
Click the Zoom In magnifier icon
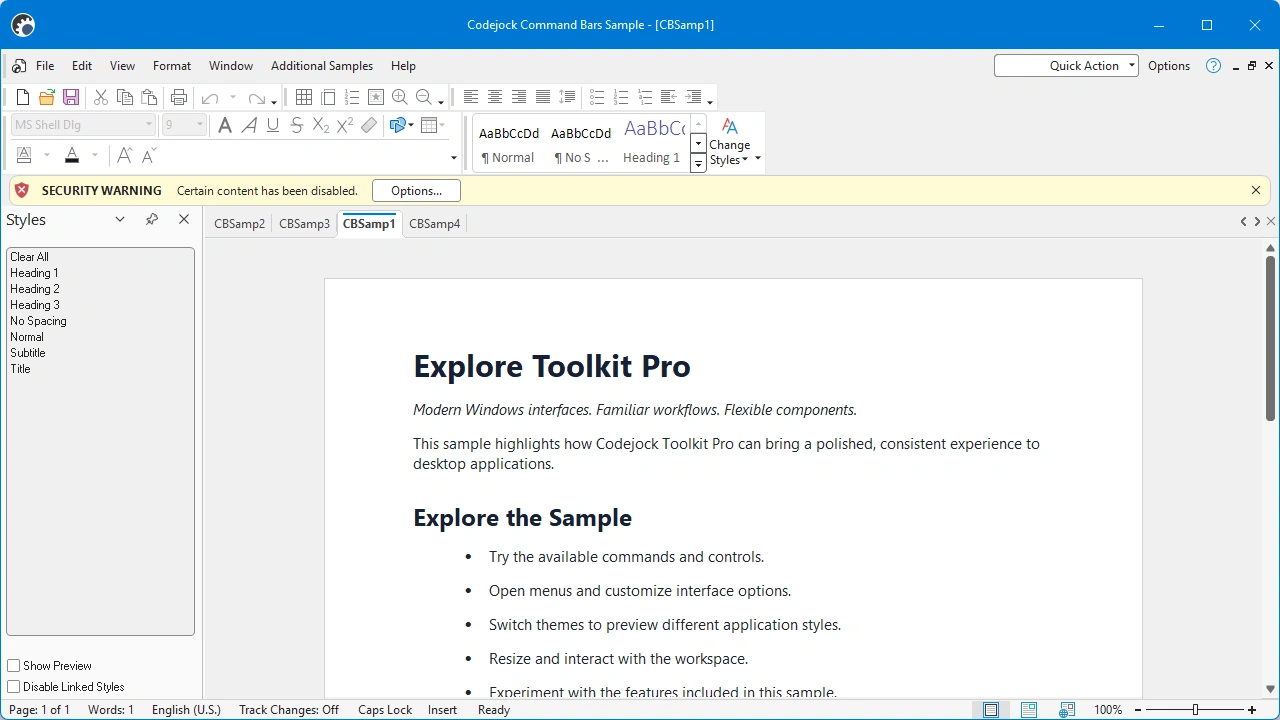click(x=400, y=97)
